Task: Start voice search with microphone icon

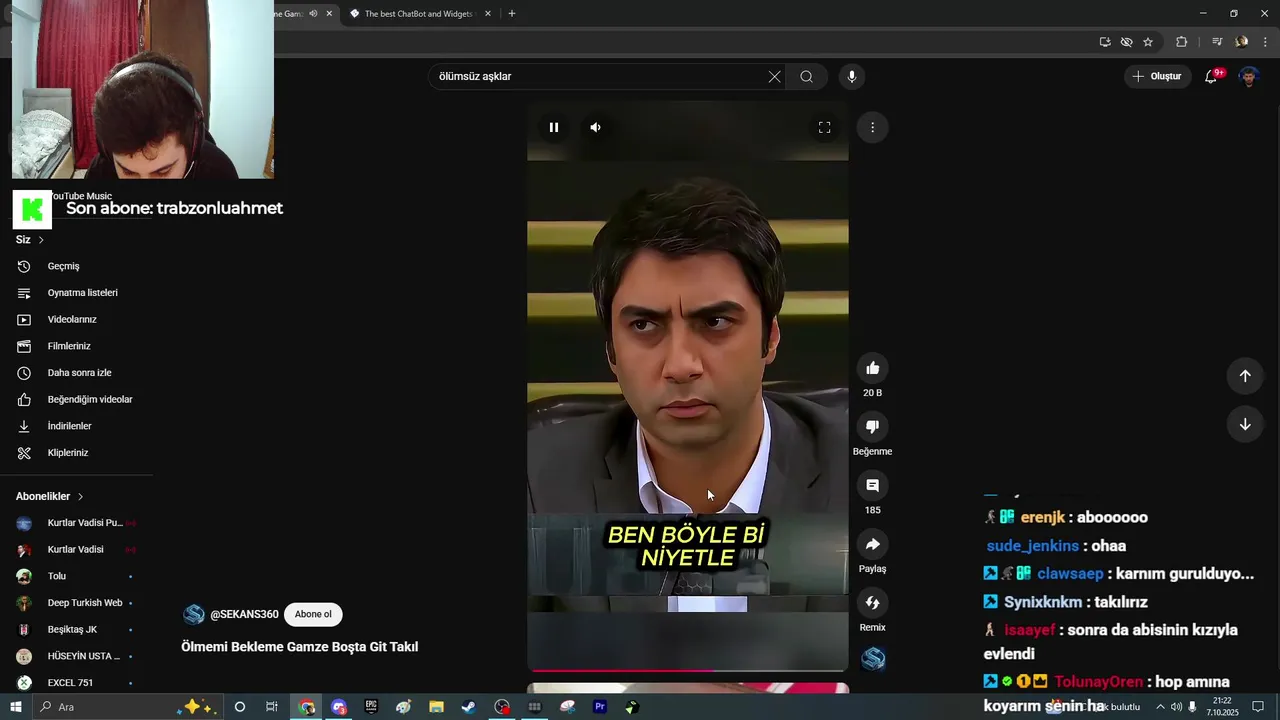Action: tap(852, 77)
